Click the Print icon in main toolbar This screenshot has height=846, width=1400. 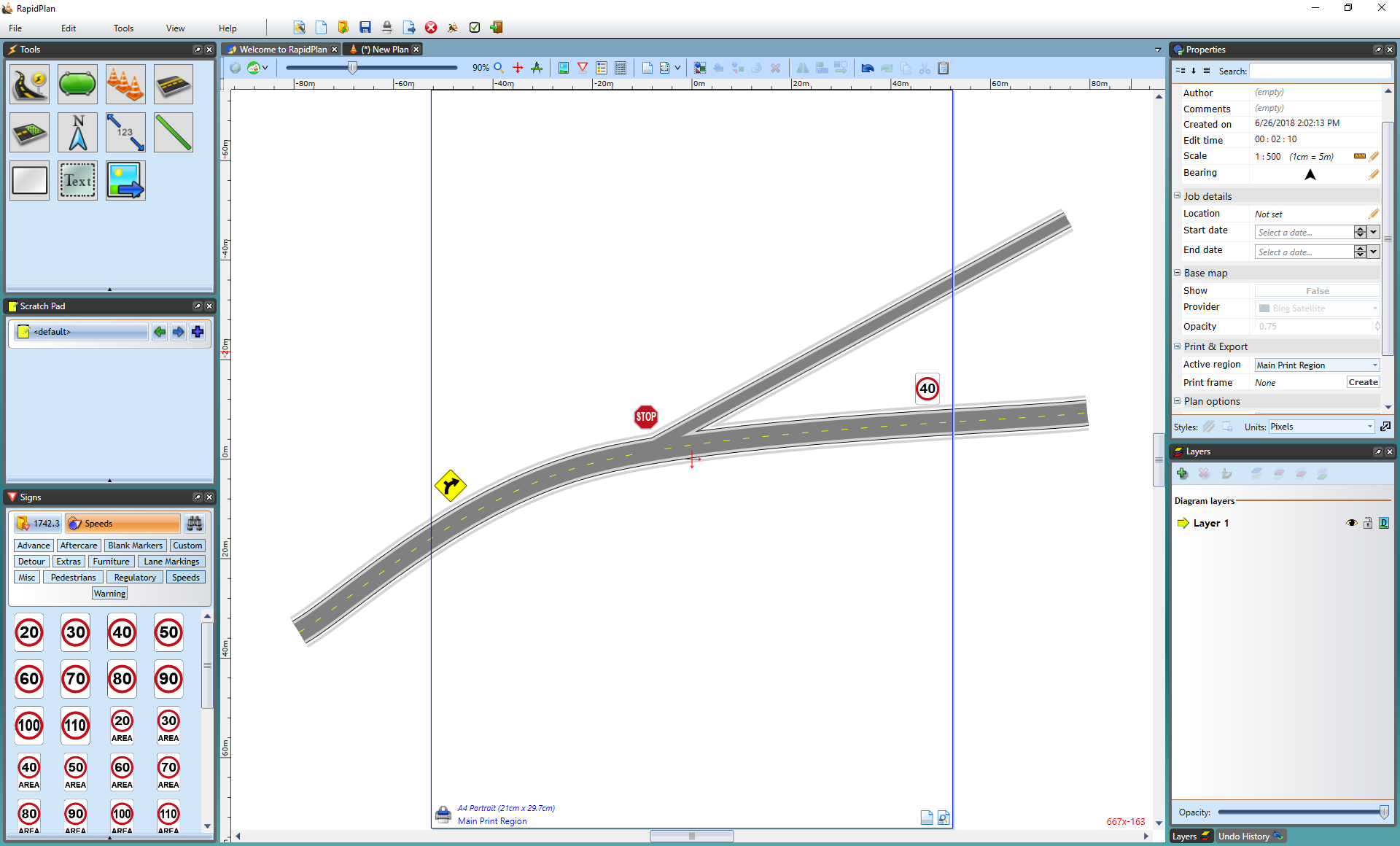click(x=387, y=28)
